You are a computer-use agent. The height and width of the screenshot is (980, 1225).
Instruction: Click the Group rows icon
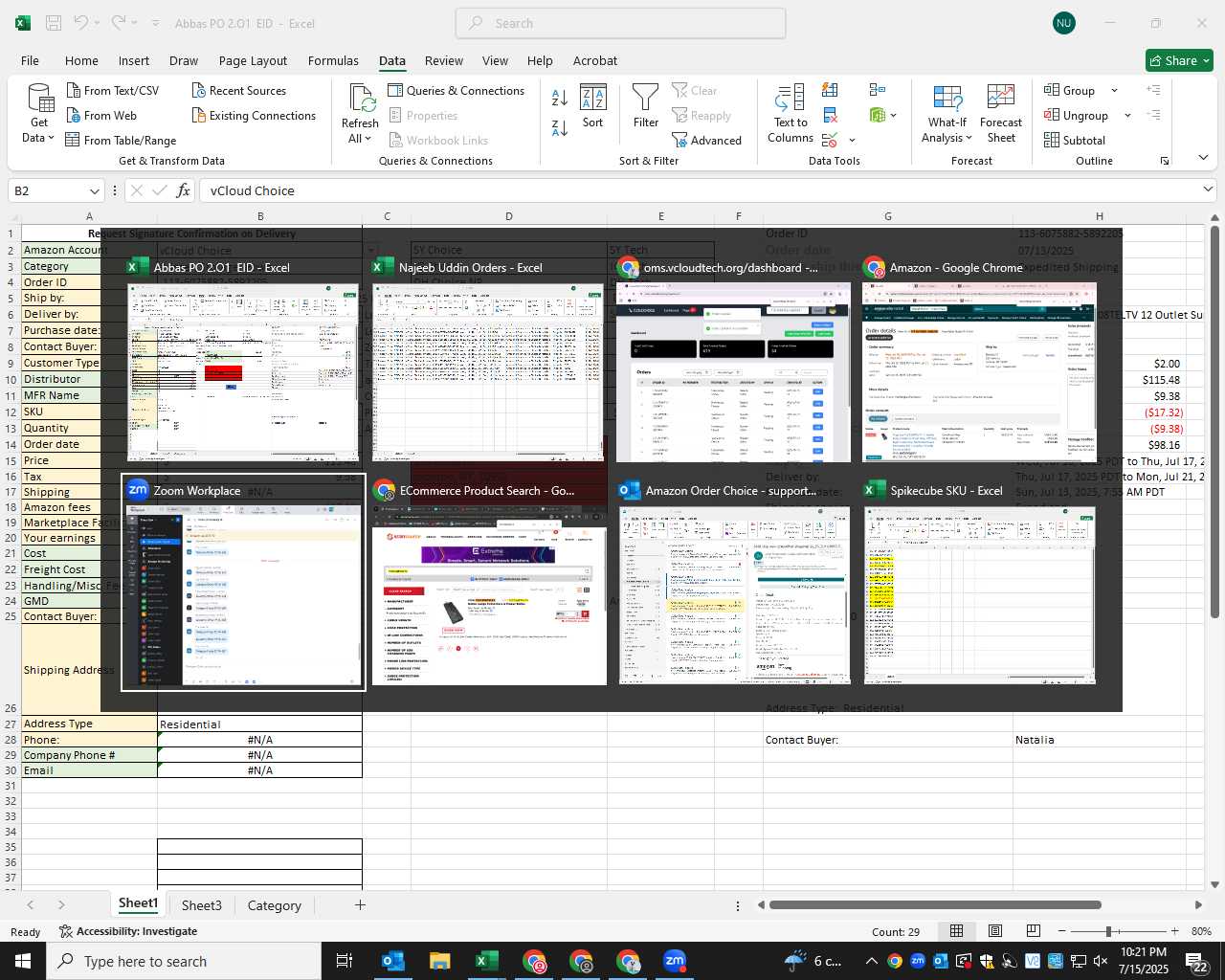[1052, 90]
